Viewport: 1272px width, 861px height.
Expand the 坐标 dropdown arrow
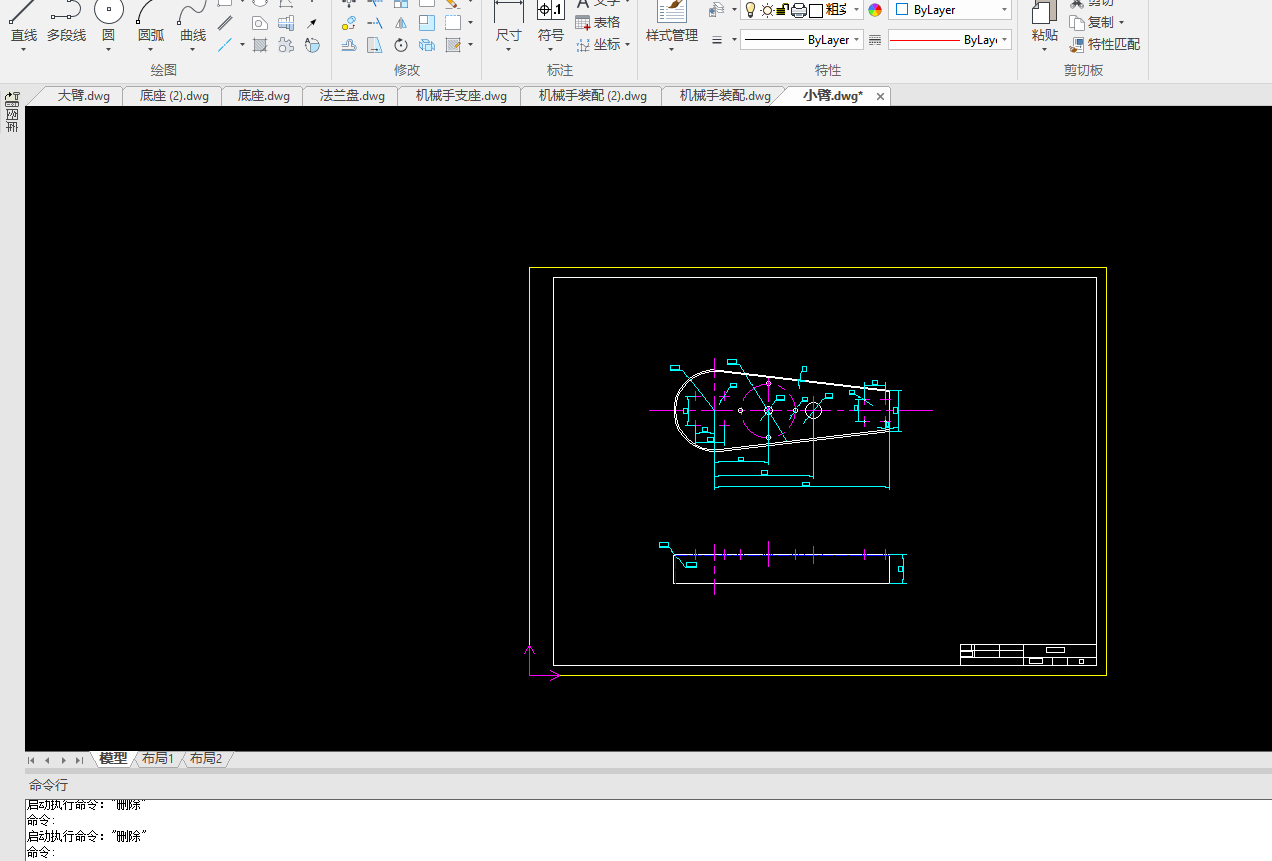[x=627, y=45]
